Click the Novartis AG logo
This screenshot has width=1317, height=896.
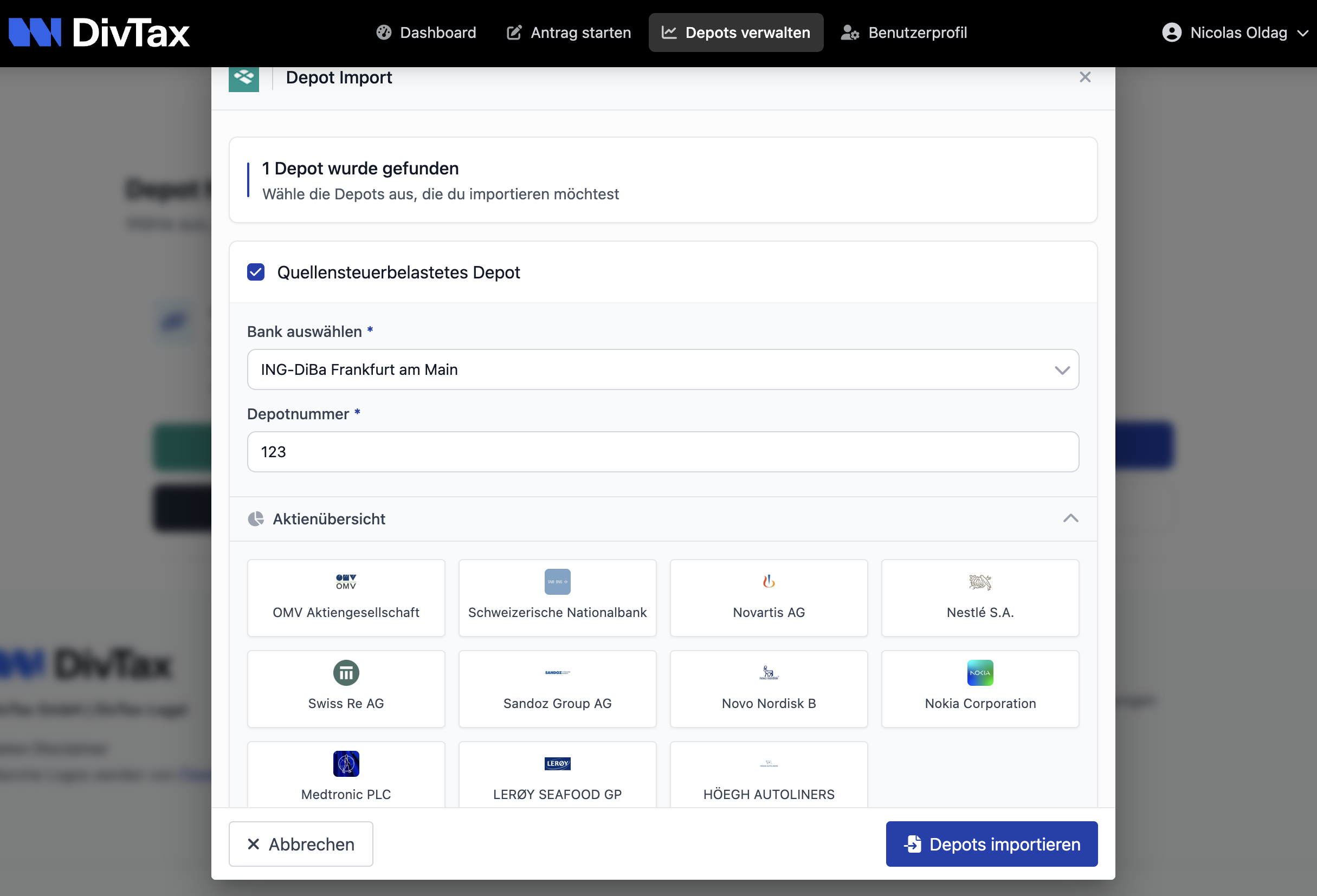(x=769, y=581)
